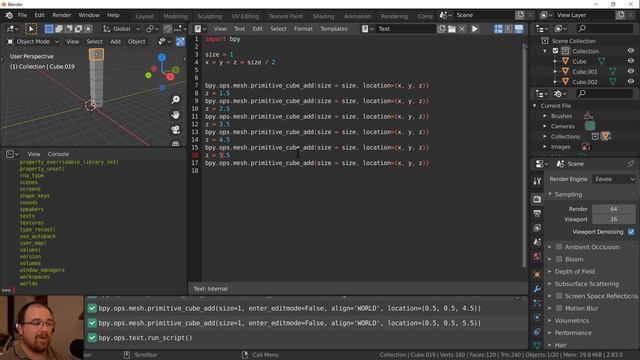Viewport: 640px width, 360px height.
Task: Open Render properties tab
Action: (x=537, y=199)
